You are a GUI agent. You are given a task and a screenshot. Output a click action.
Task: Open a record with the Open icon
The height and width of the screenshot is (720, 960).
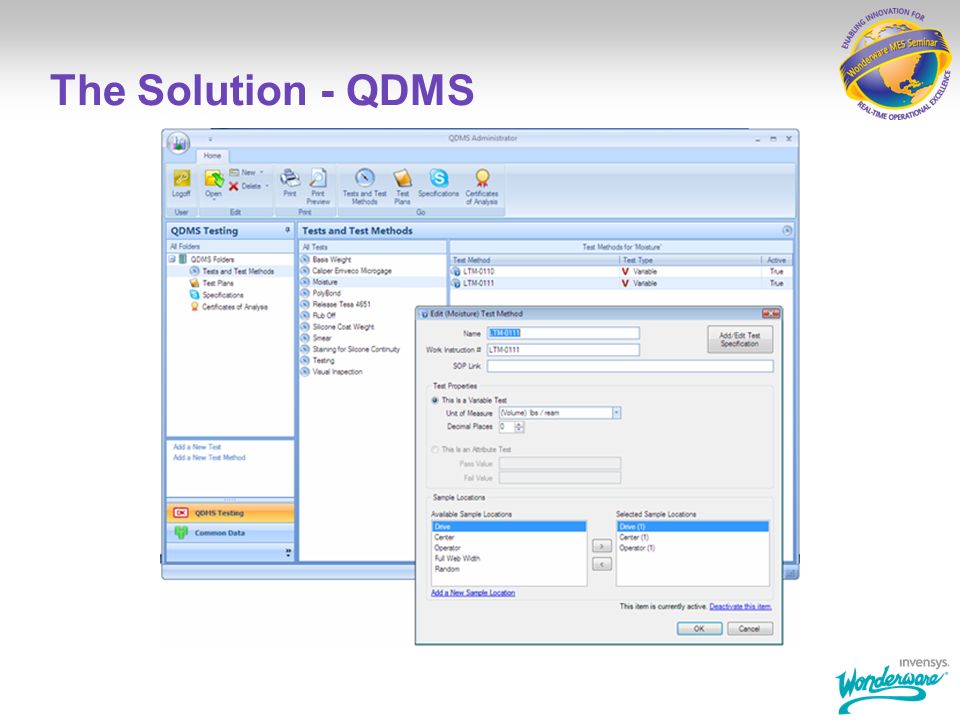[214, 179]
